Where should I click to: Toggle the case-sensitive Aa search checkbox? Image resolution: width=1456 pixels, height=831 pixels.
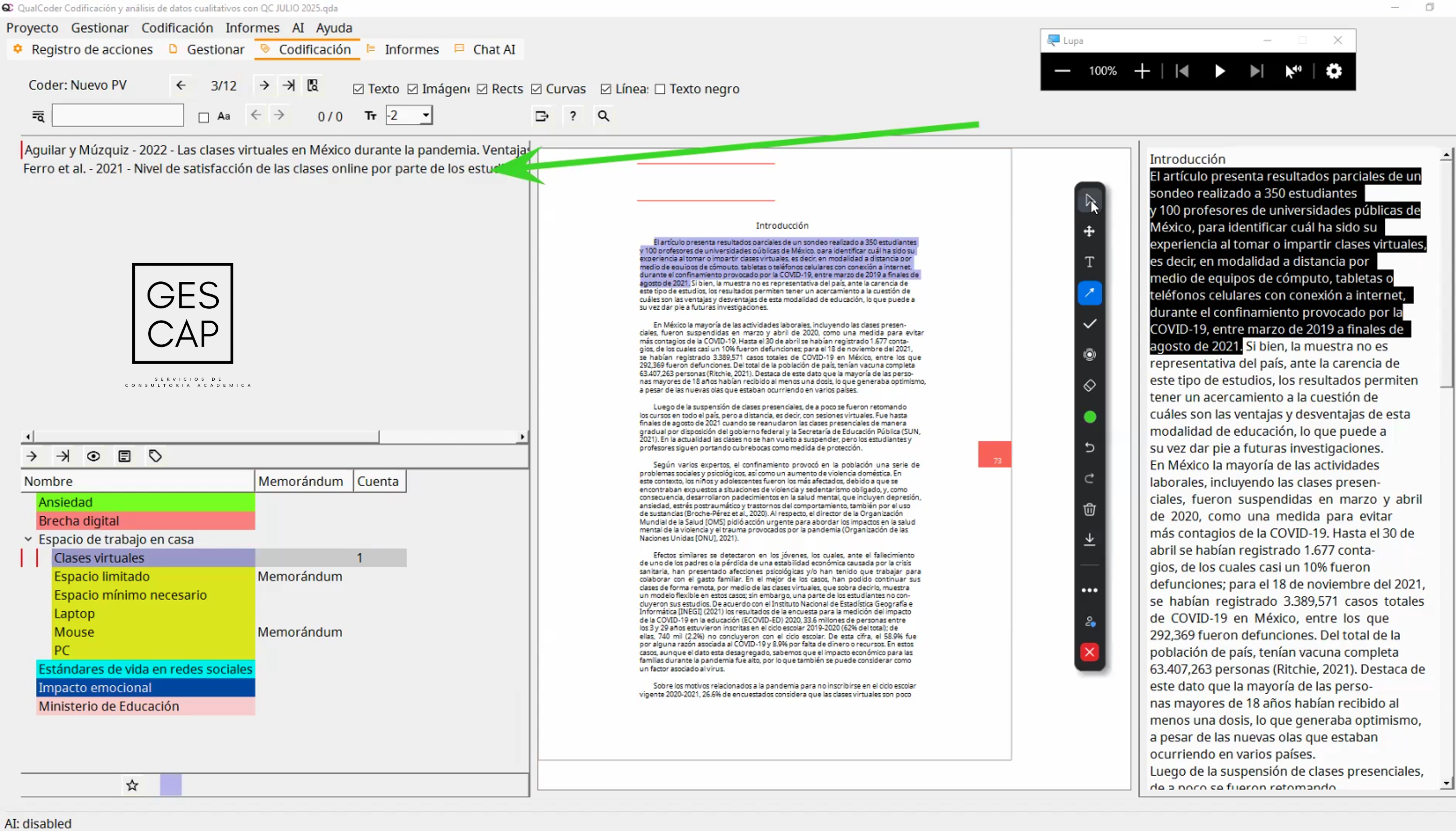[204, 117]
